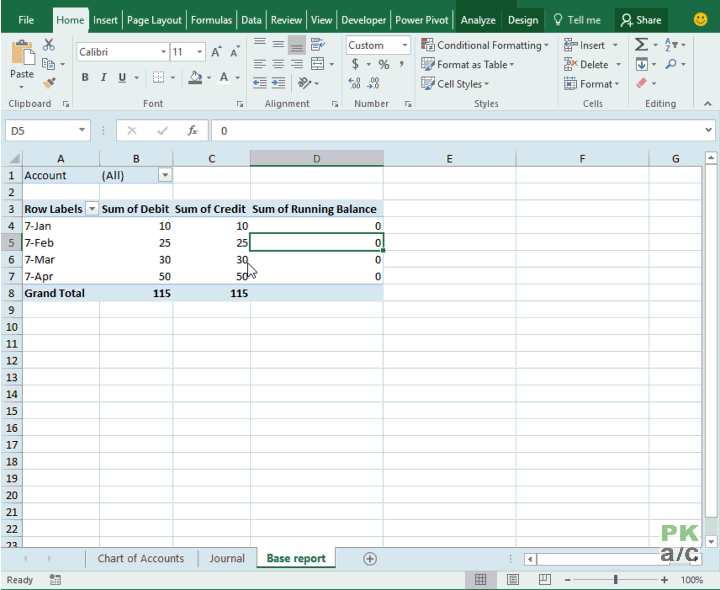Click the Merge and Center icon
This screenshot has width=720, height=590.
[x=317, y=64]
